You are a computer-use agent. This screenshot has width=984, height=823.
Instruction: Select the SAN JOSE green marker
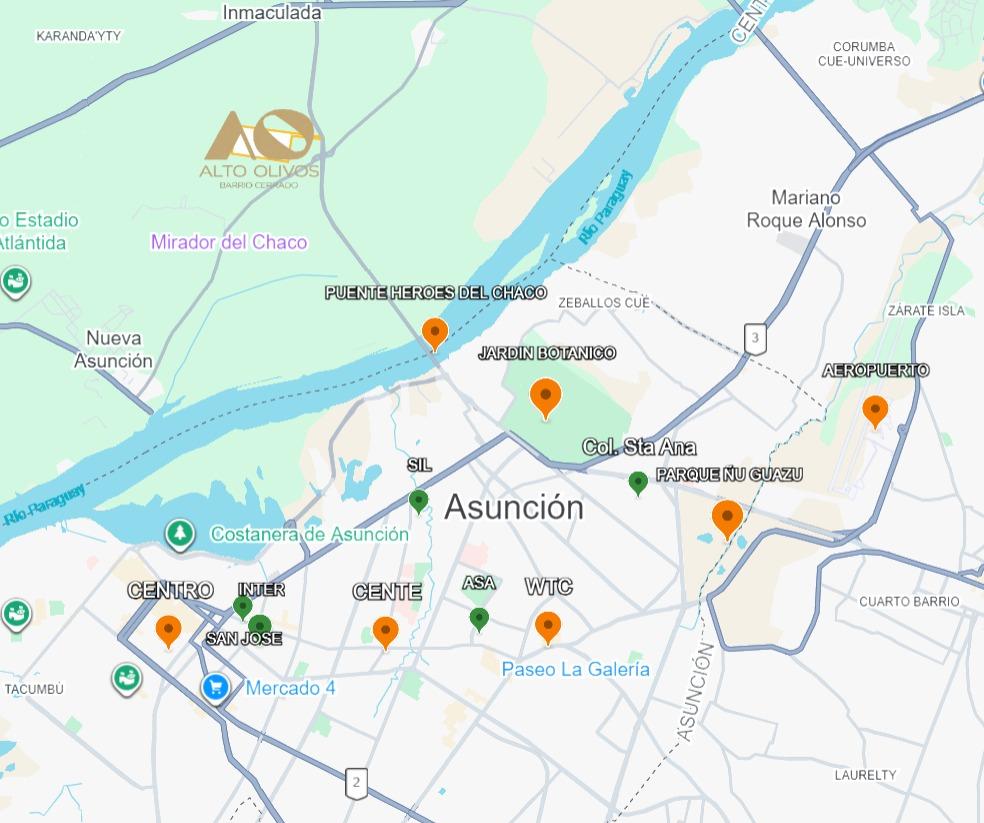[x=260, y=625]
